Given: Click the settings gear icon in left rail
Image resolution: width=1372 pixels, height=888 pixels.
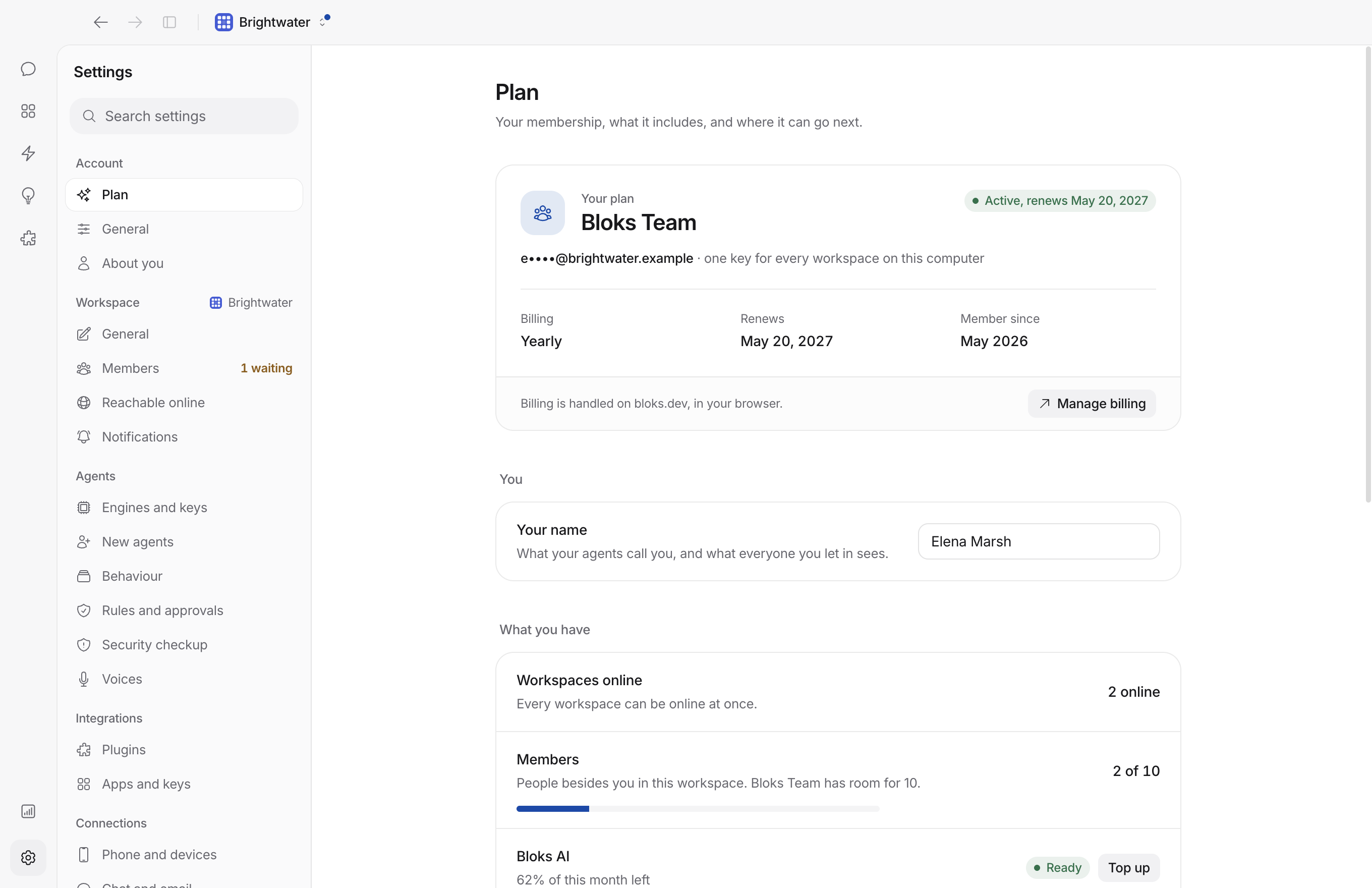Looking at the screenshot, I should [x=28, y=857].
